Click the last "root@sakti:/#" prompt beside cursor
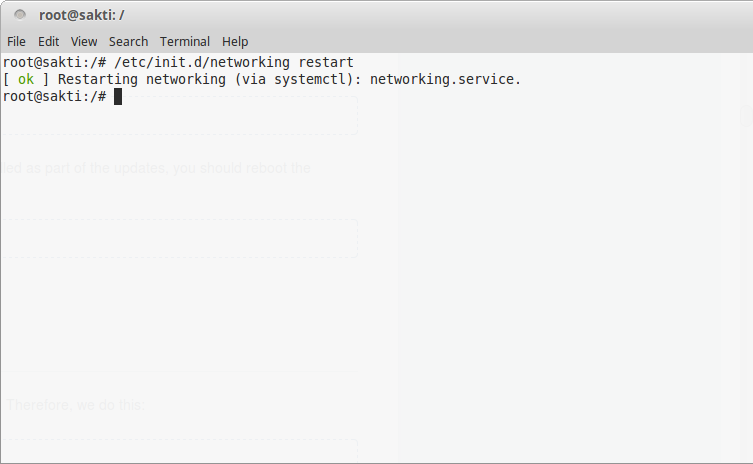Screen dimensions: 753x464 pyautogui.click(x=54, y=96)
